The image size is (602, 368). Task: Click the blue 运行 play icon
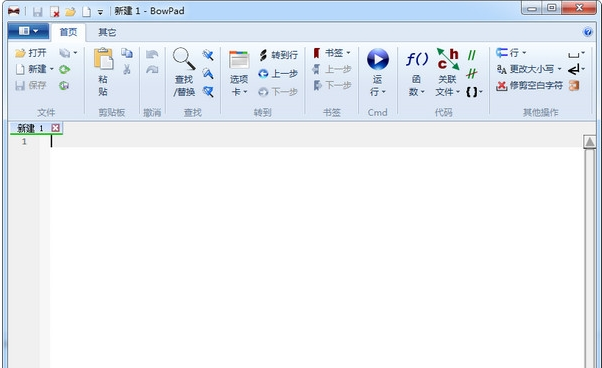(378, 59)
